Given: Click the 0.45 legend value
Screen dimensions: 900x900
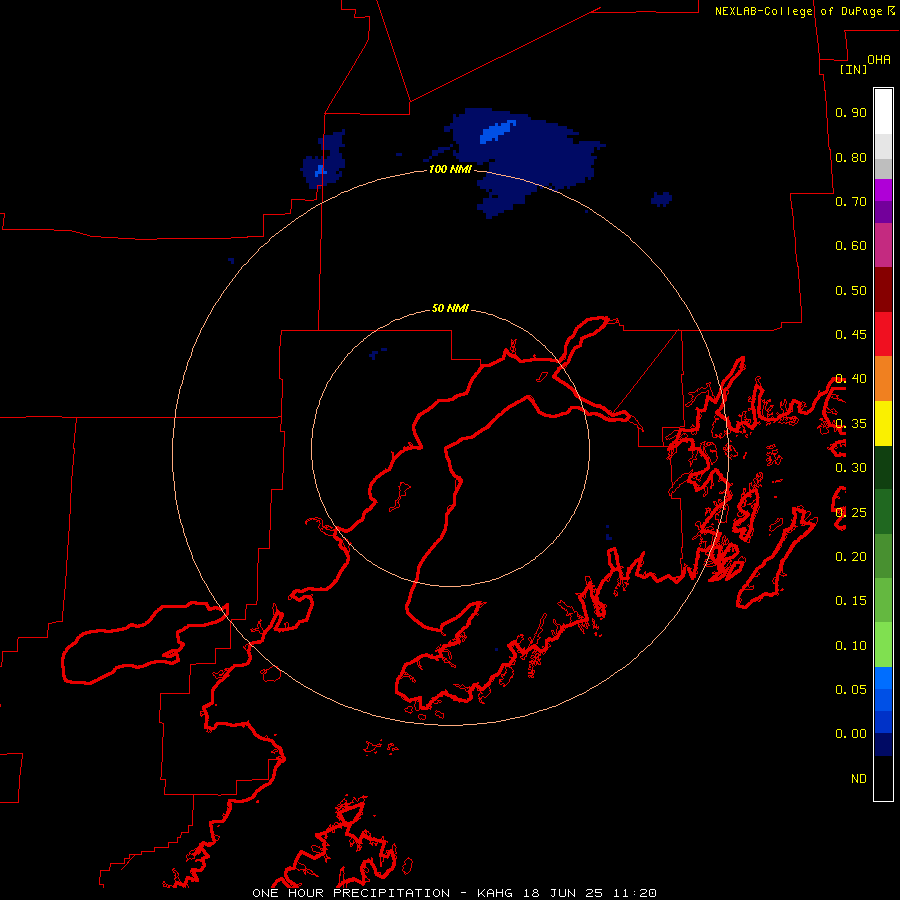Looking at the screenshot, I should pyautogui.click(x=851, y=335).
